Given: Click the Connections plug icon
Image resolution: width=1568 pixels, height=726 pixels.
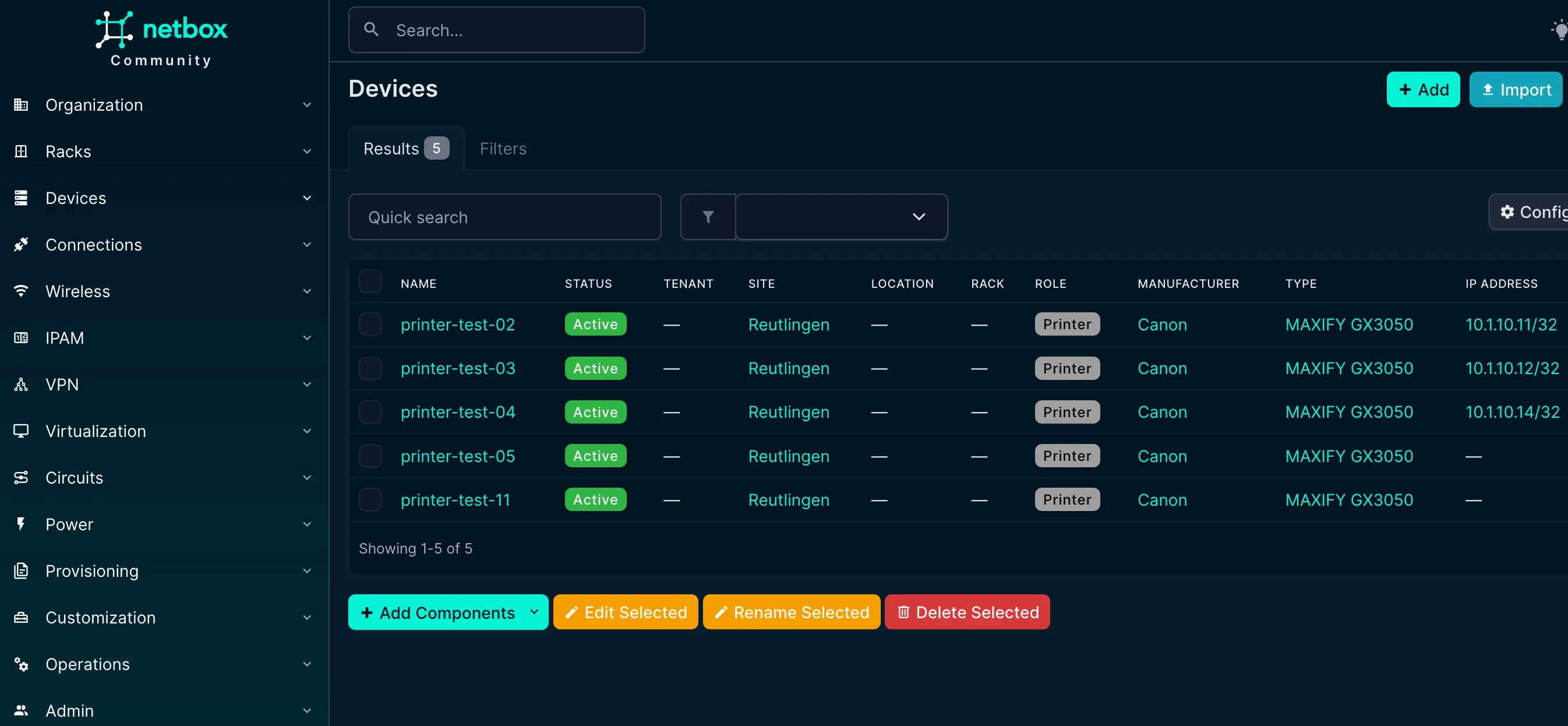Looking at the screenshot, I should pos(21,244).
